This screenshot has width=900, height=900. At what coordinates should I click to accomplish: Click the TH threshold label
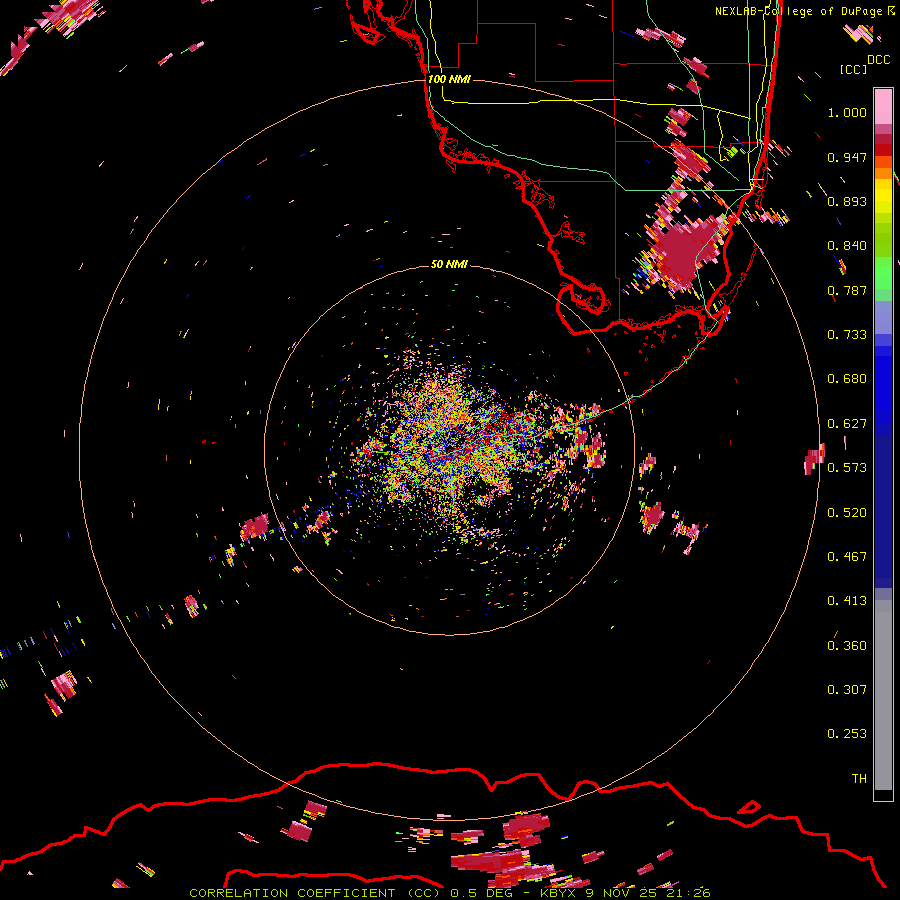(x=859, y=779)
